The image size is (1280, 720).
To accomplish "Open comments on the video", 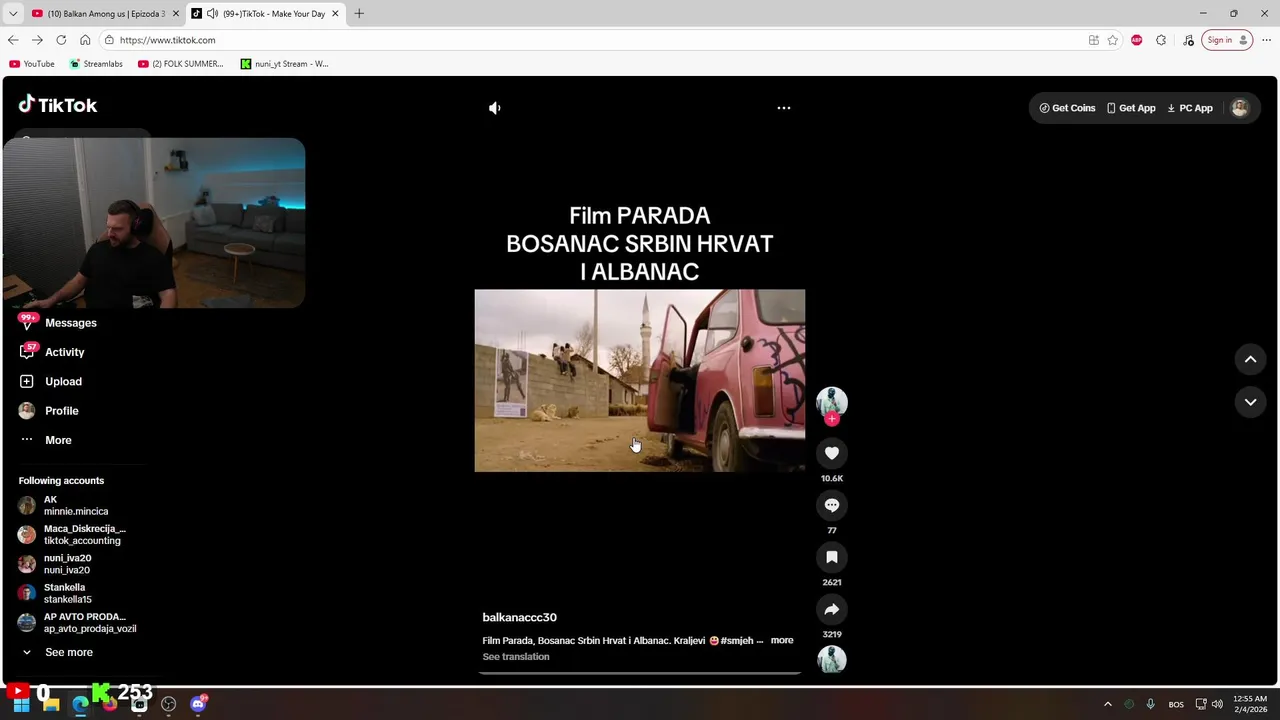I will [832, 505].
